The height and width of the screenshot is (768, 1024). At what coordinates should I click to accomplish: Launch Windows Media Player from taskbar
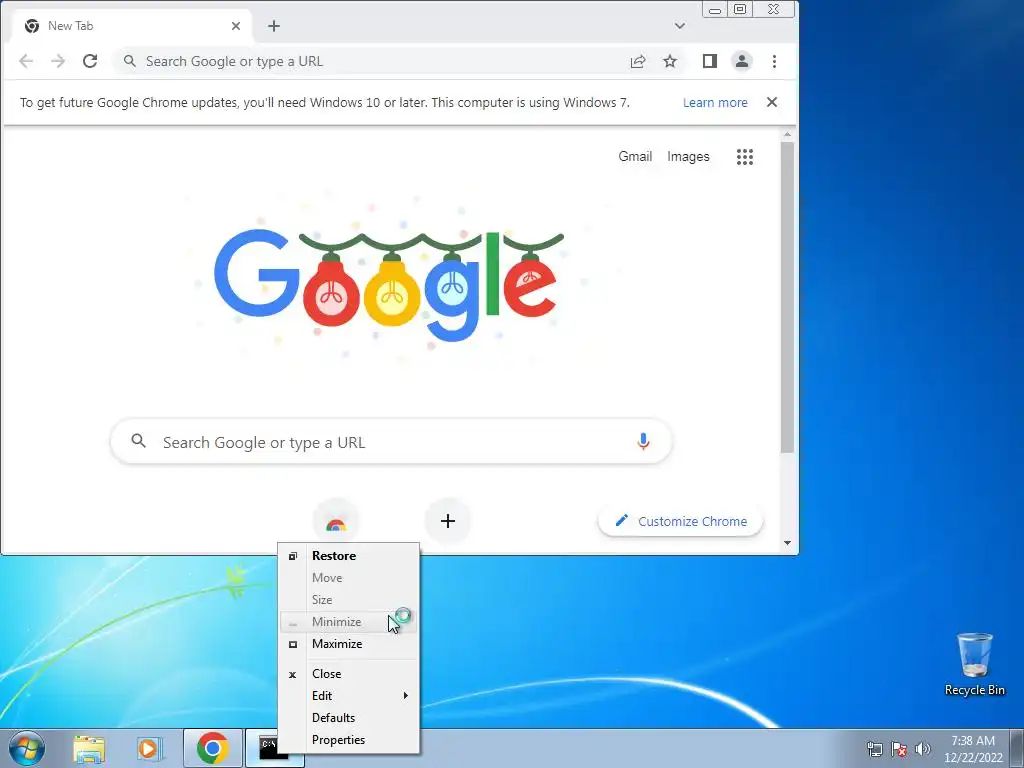[149, 748]
